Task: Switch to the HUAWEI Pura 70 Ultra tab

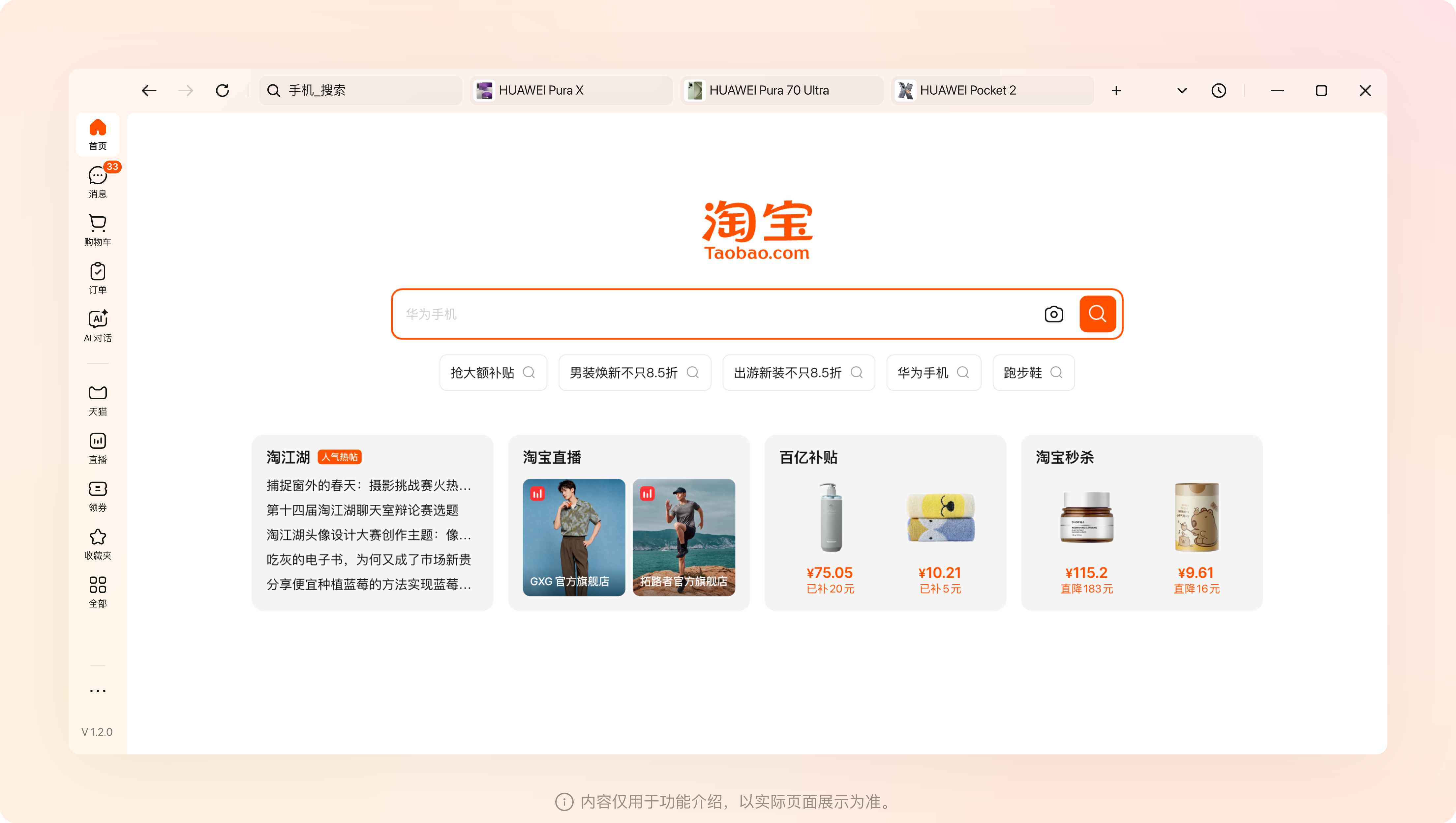Action: [x=781, y=90]
